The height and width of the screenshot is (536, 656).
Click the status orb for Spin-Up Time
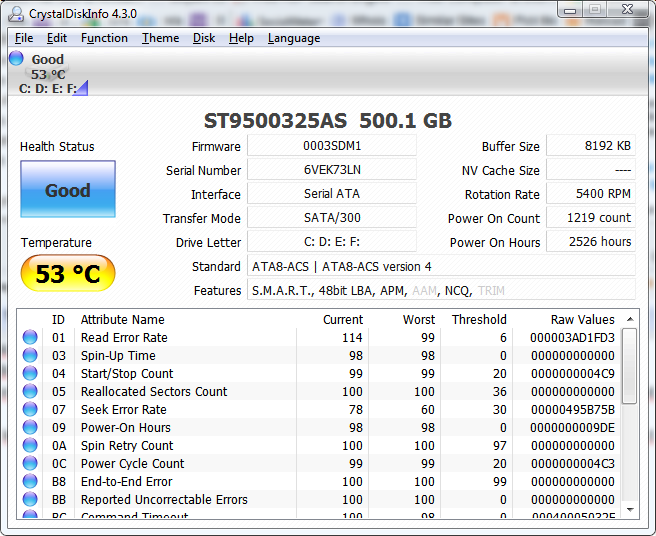[x=30, y=355]
